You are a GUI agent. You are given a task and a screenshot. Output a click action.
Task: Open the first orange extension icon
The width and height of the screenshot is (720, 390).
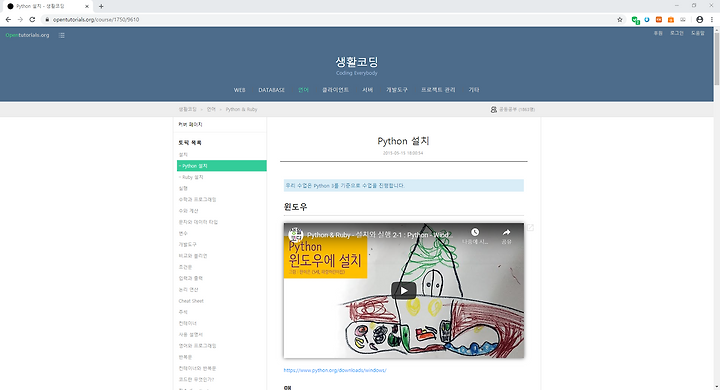(658, 19)
